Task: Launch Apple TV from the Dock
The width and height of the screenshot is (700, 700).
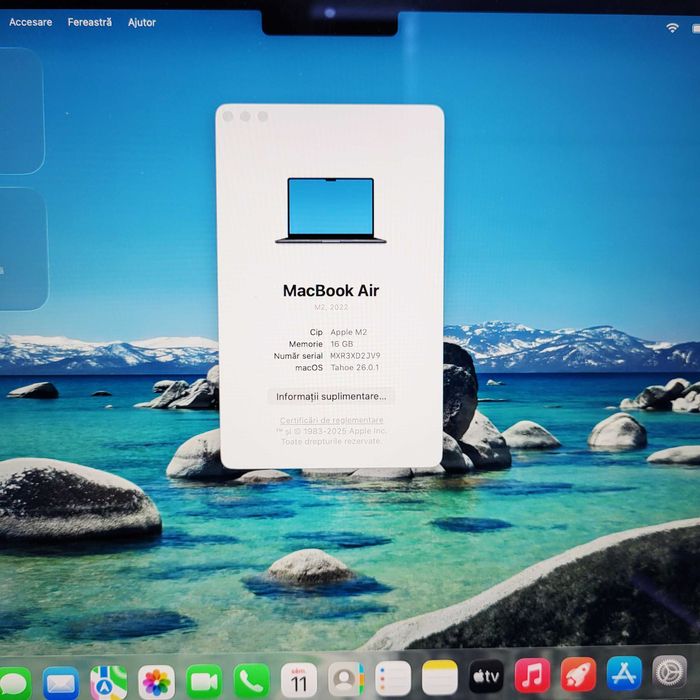Action: coord(487,677)
